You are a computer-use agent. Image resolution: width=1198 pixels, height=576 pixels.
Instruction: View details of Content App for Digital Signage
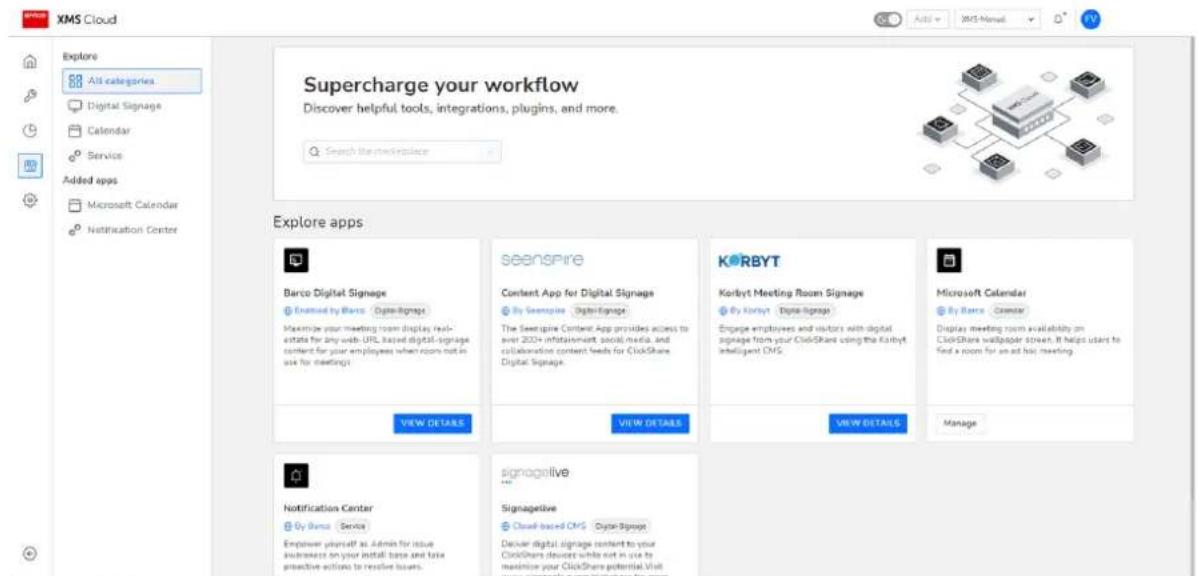[650, 423]
